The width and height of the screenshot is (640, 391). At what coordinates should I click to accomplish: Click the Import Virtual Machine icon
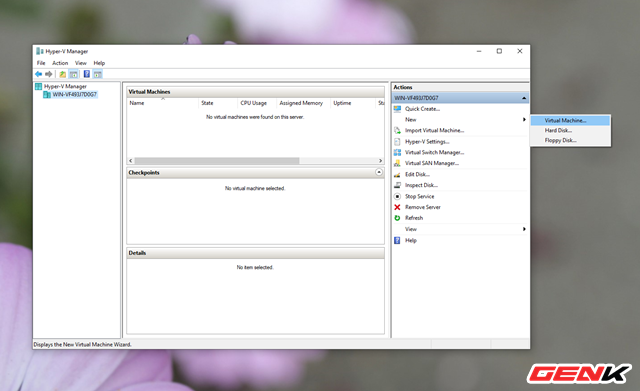[397, 130]
